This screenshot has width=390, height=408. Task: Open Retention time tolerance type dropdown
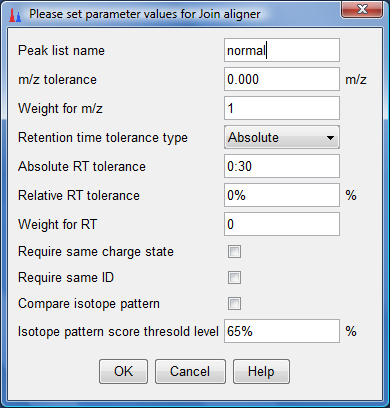pos(282,137)
